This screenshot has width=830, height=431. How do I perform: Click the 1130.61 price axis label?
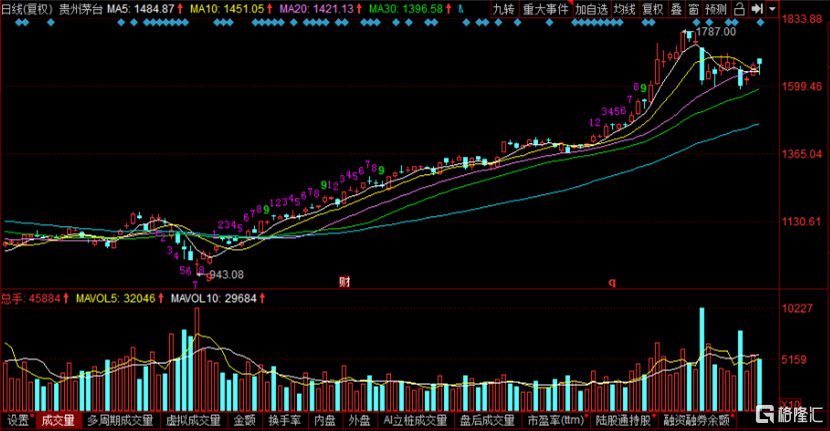point(801,221)
